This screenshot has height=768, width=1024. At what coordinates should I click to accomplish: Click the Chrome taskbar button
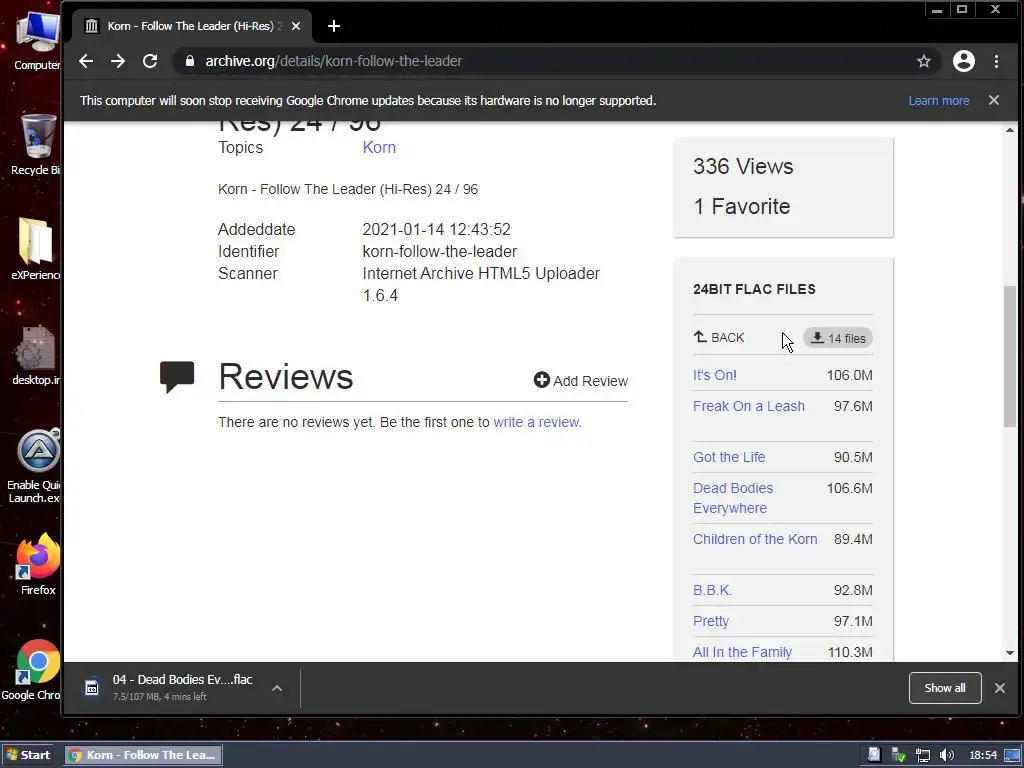(x=143, y=755)
